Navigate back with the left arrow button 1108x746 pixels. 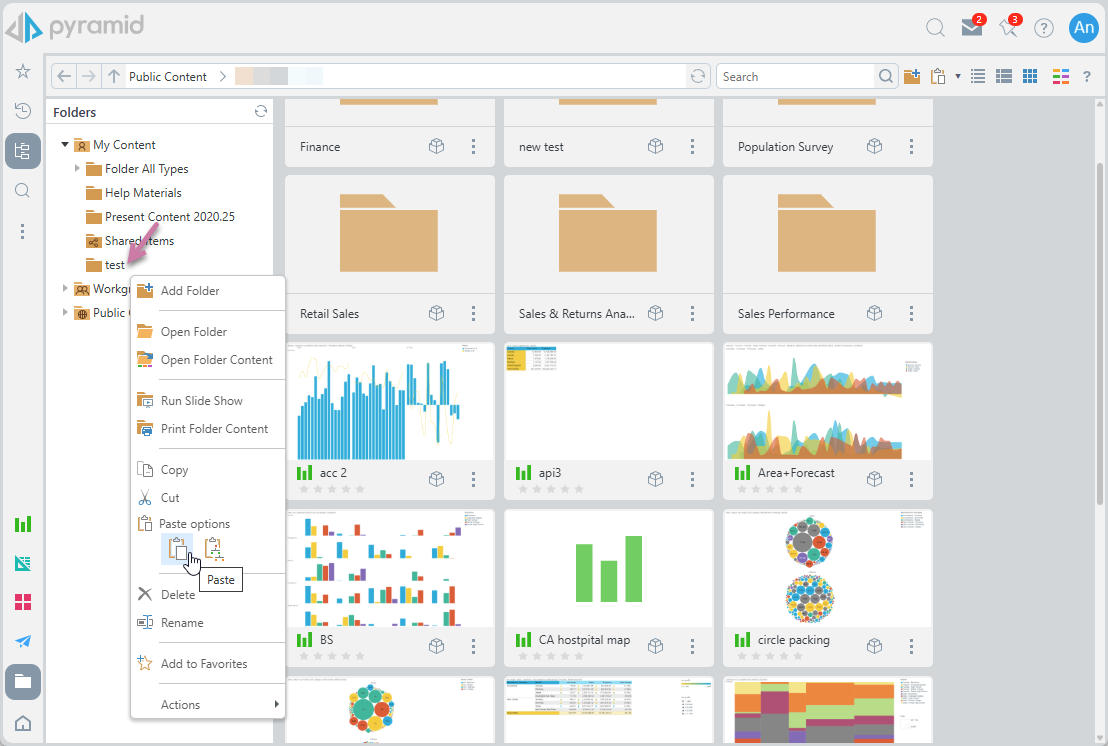tap(64, 77)
